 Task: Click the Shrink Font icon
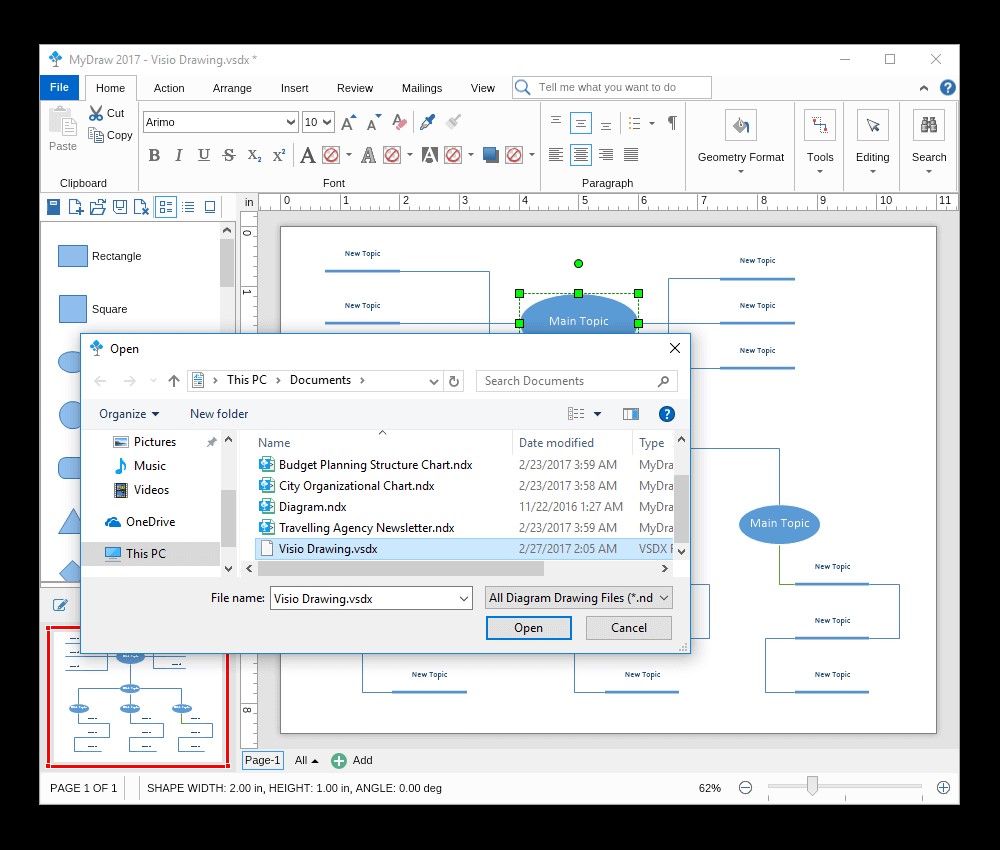[374, 122]
